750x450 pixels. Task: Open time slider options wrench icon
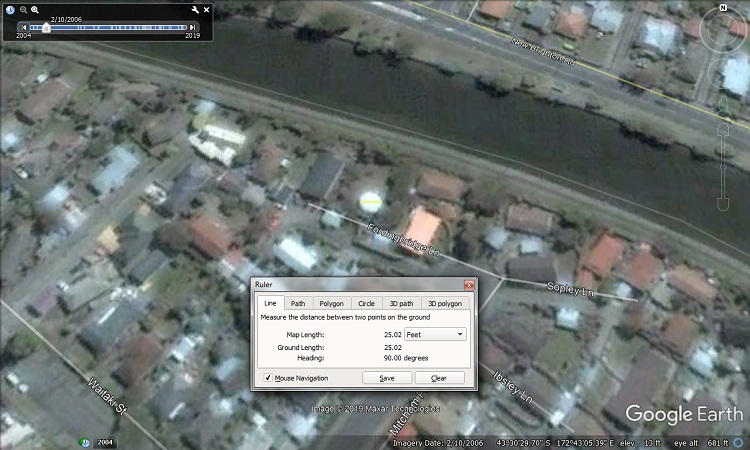click(x=195, y=9)
